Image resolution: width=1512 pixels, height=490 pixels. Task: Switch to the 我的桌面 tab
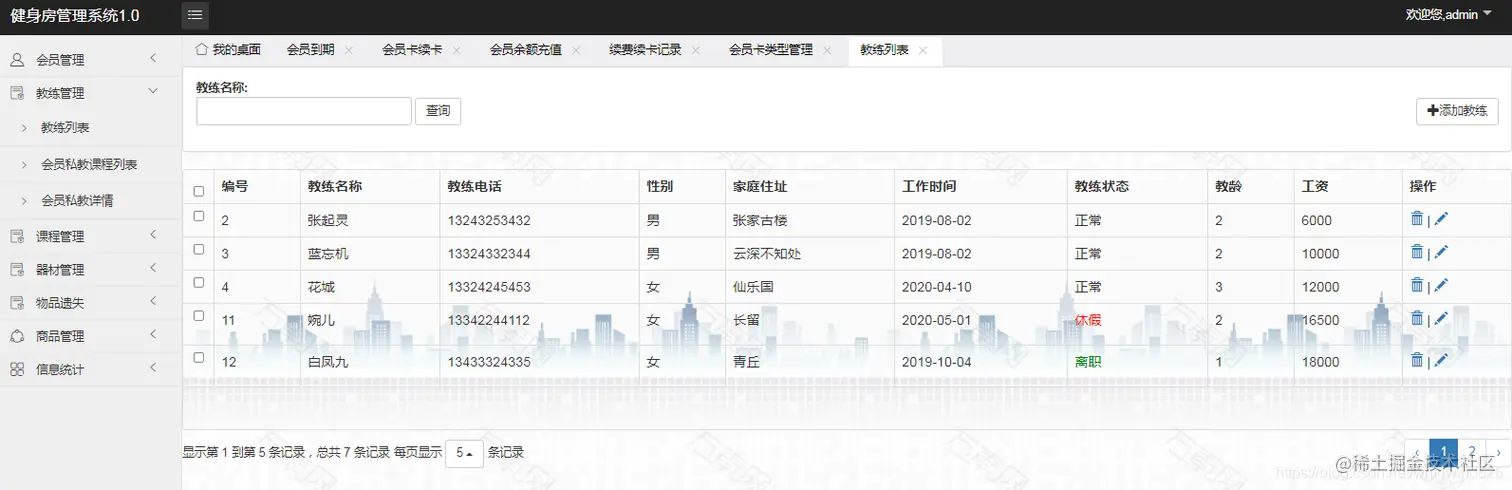pos(228,50)
